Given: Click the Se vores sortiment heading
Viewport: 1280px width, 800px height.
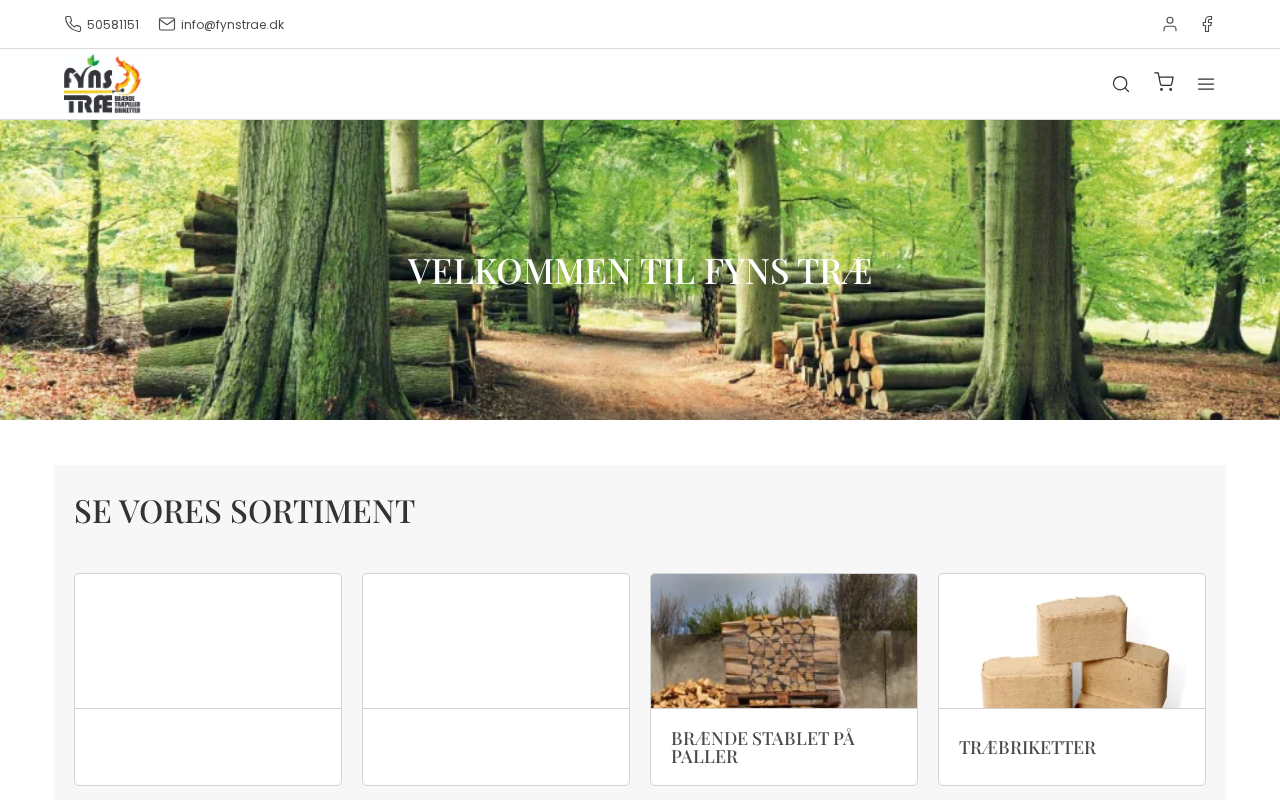Looking at the screenshot, I should click(x=244, y=511).
